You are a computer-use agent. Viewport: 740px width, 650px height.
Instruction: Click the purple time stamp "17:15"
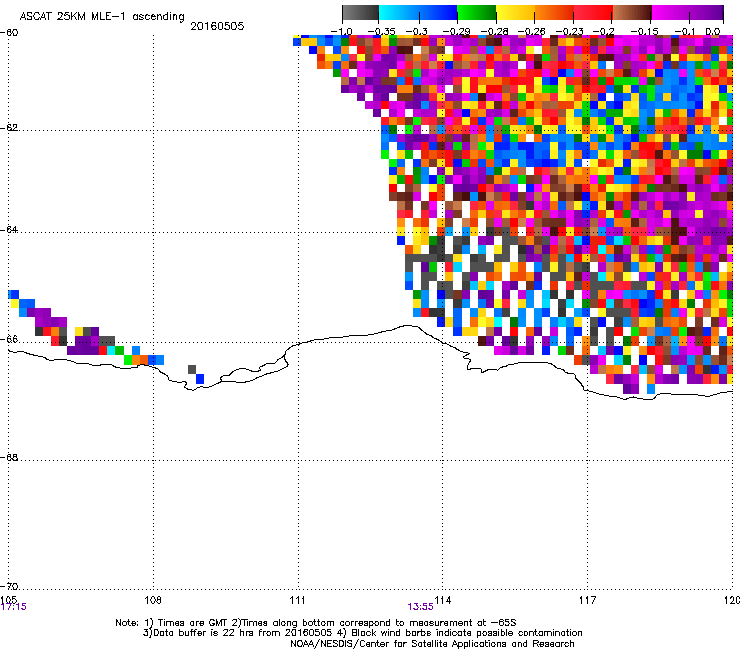point(14,607)
